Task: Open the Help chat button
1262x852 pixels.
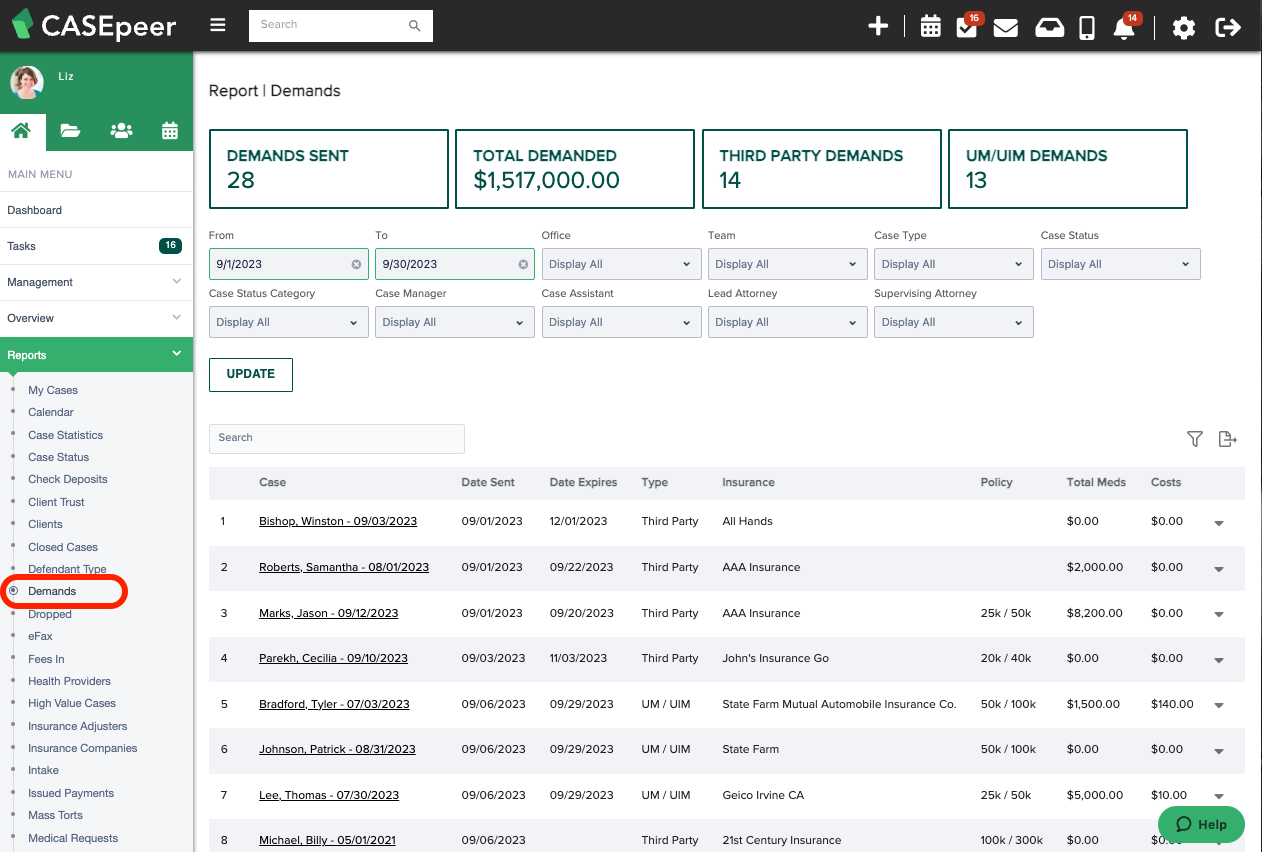Action: coord(1201,825)
